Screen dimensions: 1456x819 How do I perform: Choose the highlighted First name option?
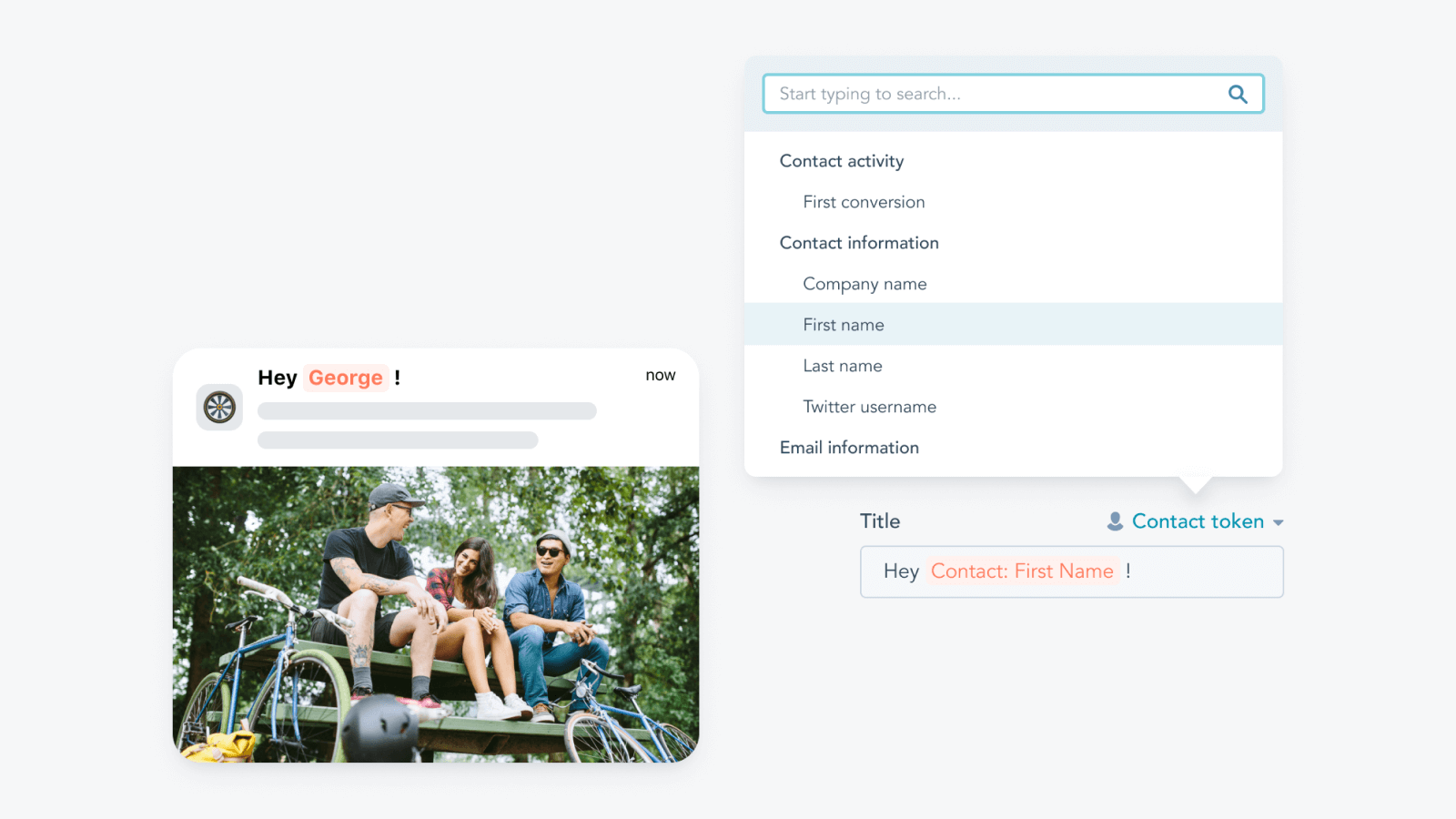(x=1013, y=324)
